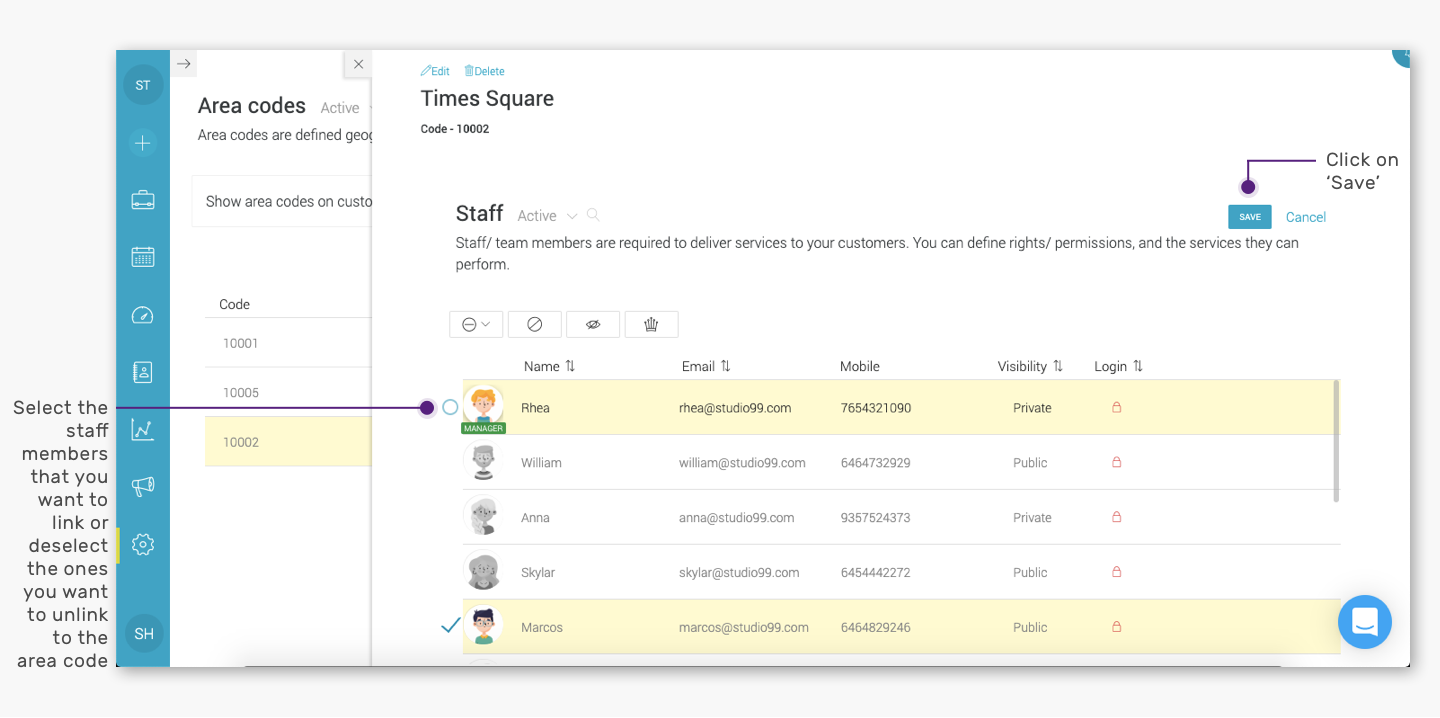
Task: Click the crossed-eye visibility toolbar button
Action: point(592,324)
